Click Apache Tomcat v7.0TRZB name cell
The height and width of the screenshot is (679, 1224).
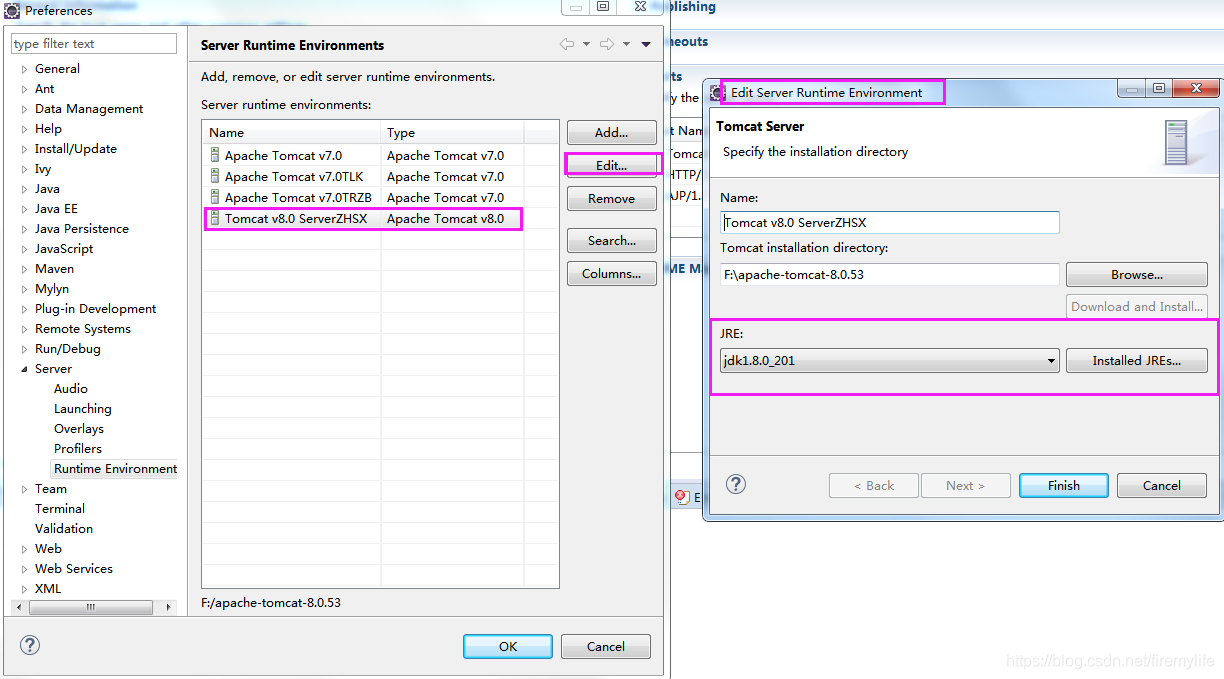click(x=298, y=197)
